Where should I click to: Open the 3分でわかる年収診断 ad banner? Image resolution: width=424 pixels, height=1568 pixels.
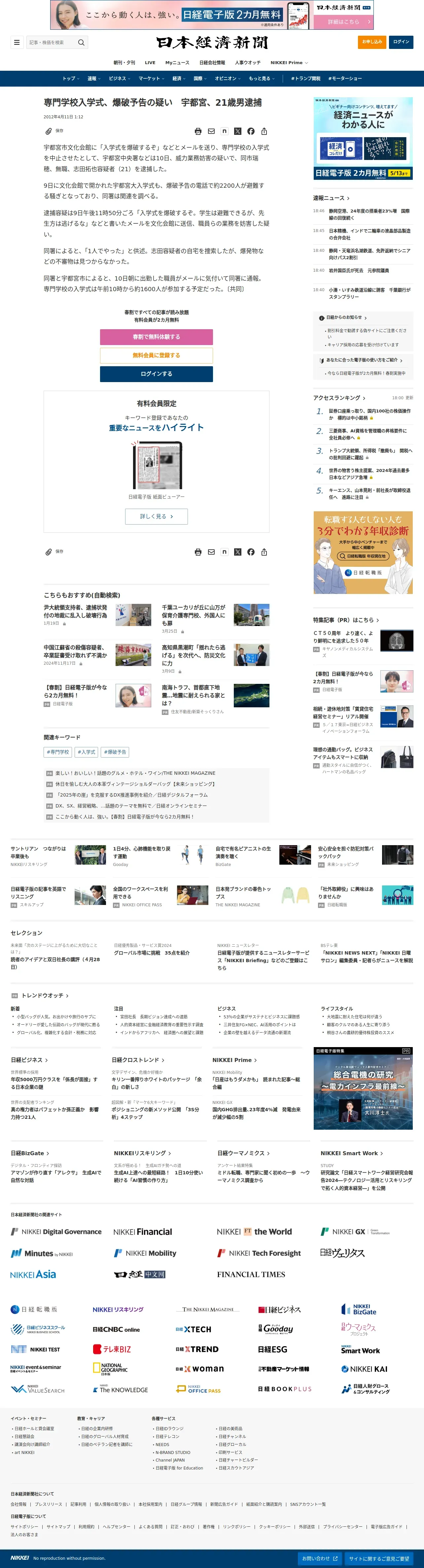(x=363, y=552)
